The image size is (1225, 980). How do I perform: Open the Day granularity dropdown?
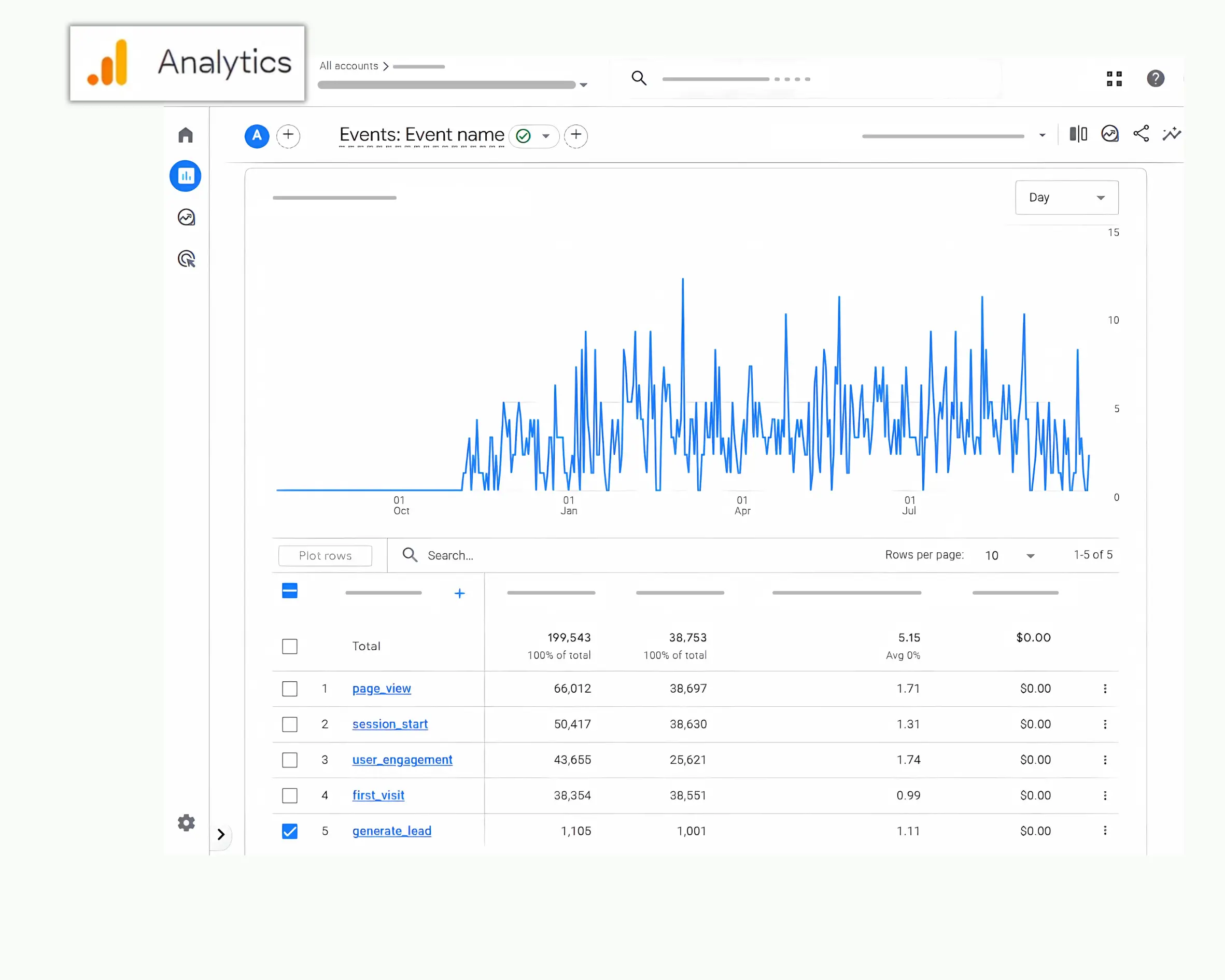tap(1066, 198)
